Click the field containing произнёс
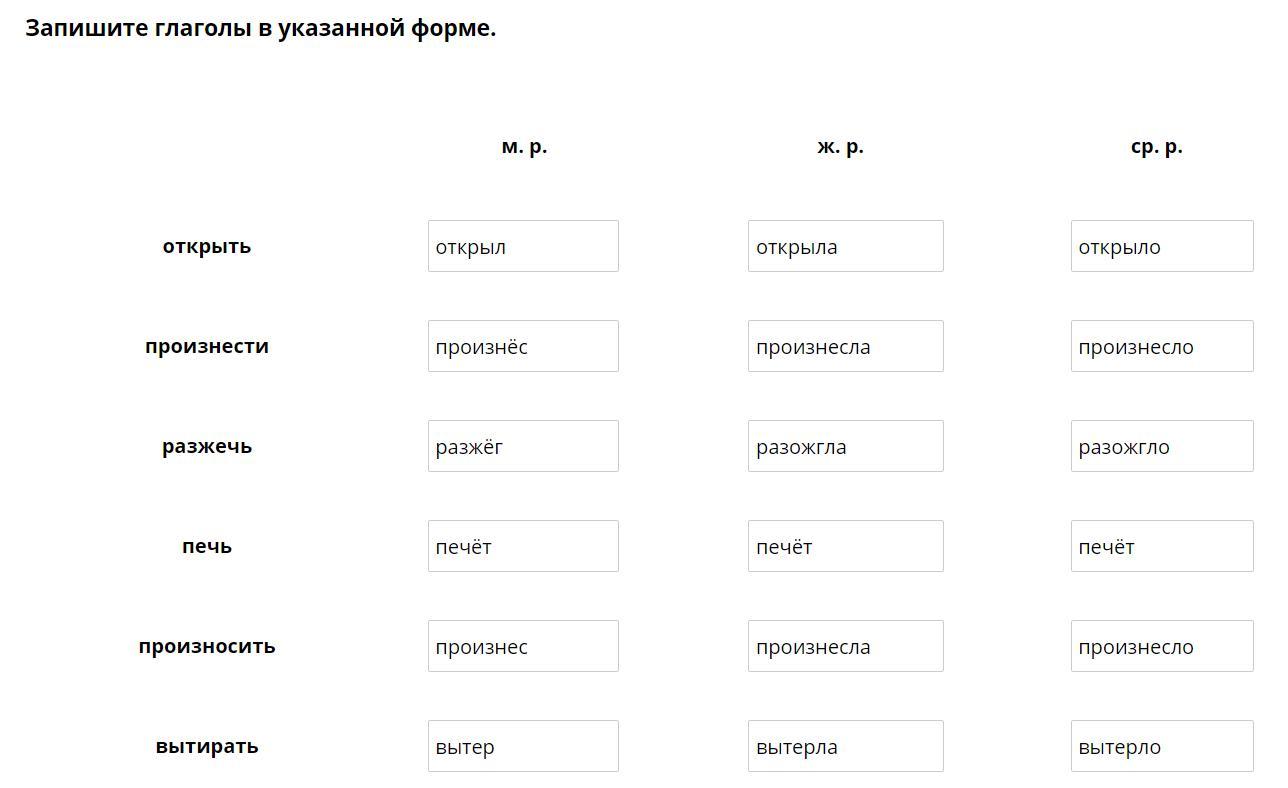The width and height of the screenshot is (1288, 788). click(x=523, y=346)
